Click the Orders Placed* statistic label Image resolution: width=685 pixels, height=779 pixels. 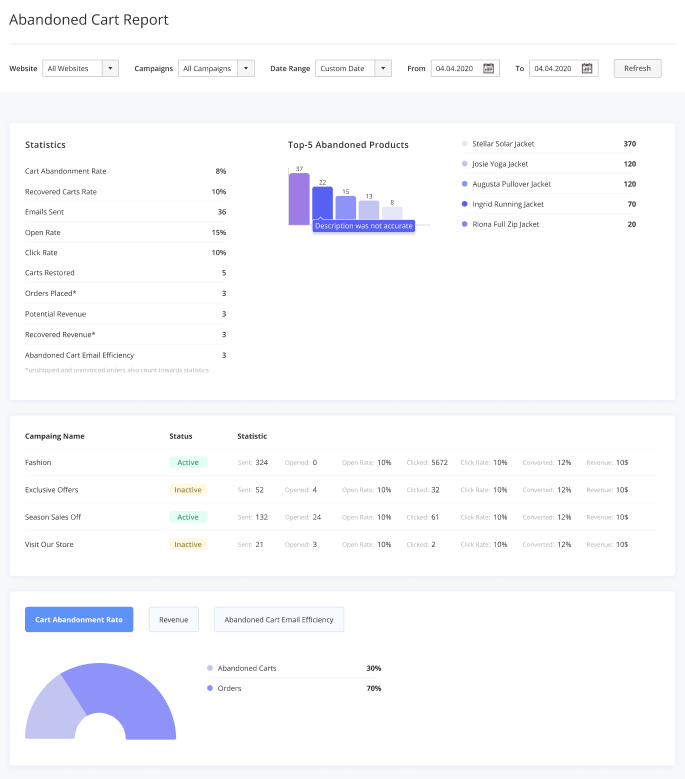(x=51, y=293)
